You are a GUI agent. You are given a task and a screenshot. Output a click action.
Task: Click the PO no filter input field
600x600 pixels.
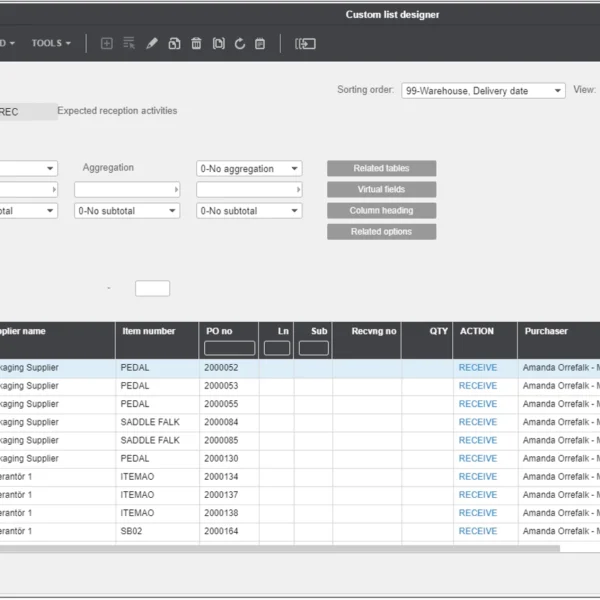coord(229,348)
